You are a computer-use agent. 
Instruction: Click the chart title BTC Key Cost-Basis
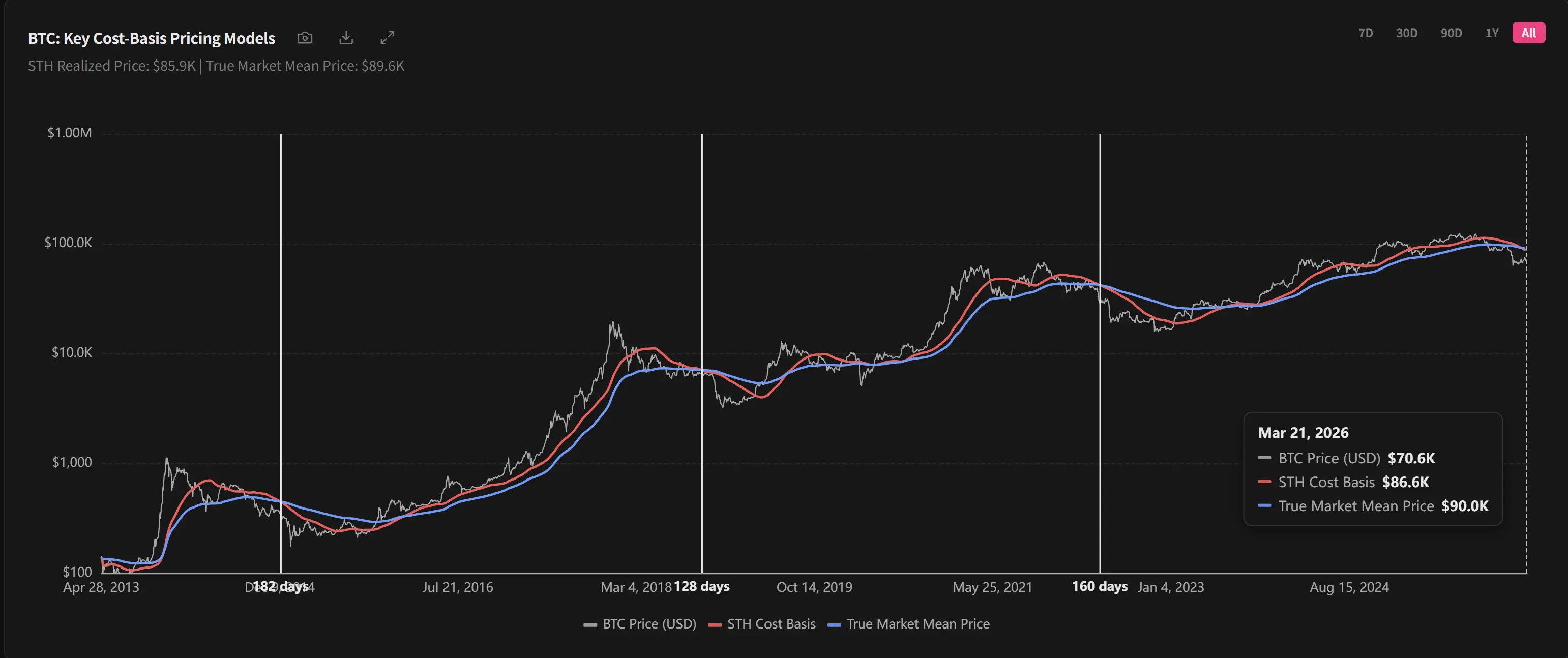(x=152, y=38)
